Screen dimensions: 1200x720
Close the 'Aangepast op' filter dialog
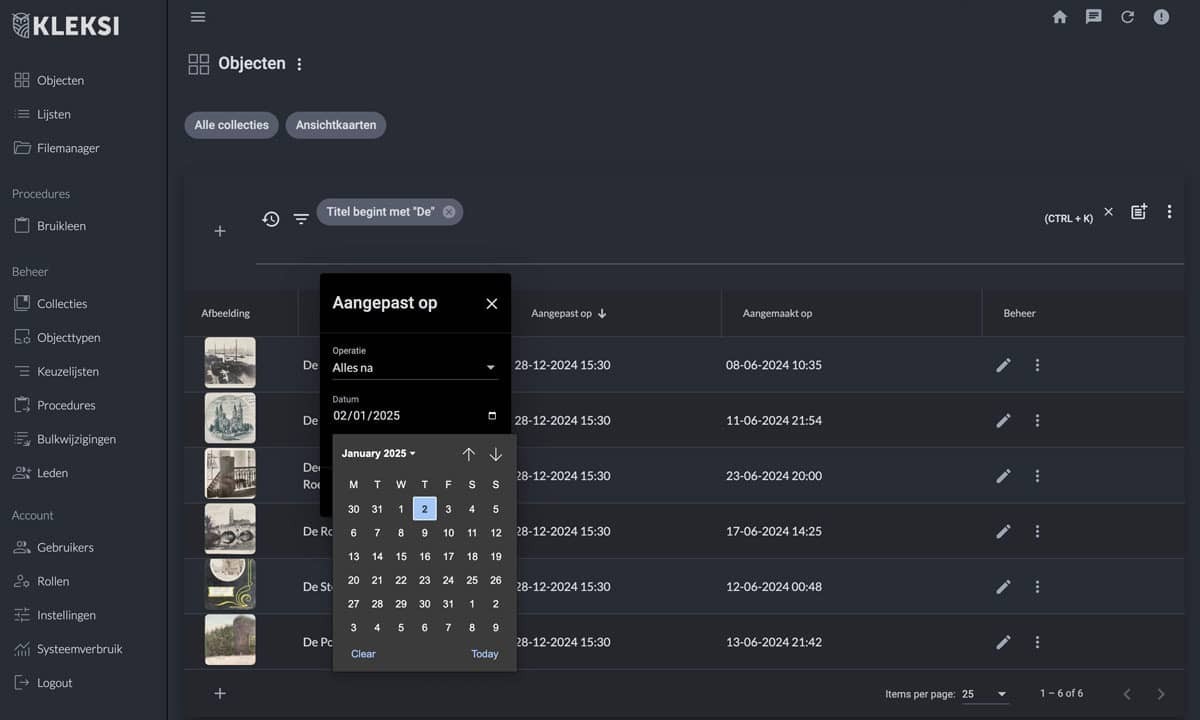pos(491,304)
